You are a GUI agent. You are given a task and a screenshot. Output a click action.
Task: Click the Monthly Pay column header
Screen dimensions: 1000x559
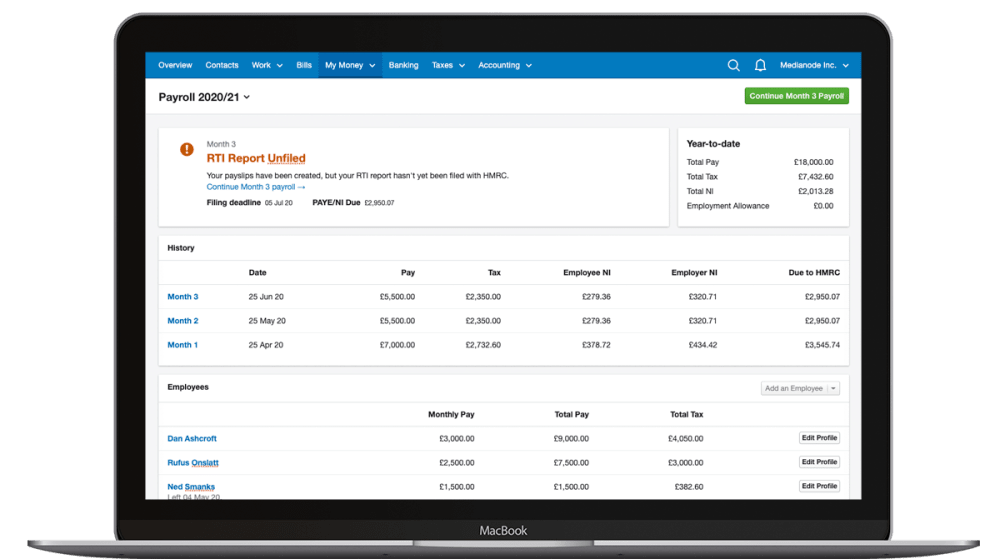tap(451, 414)
